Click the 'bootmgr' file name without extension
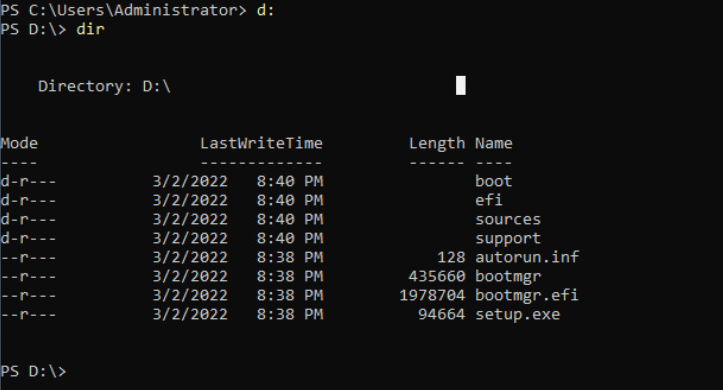The image size is (723, 390). click(508, 277)
